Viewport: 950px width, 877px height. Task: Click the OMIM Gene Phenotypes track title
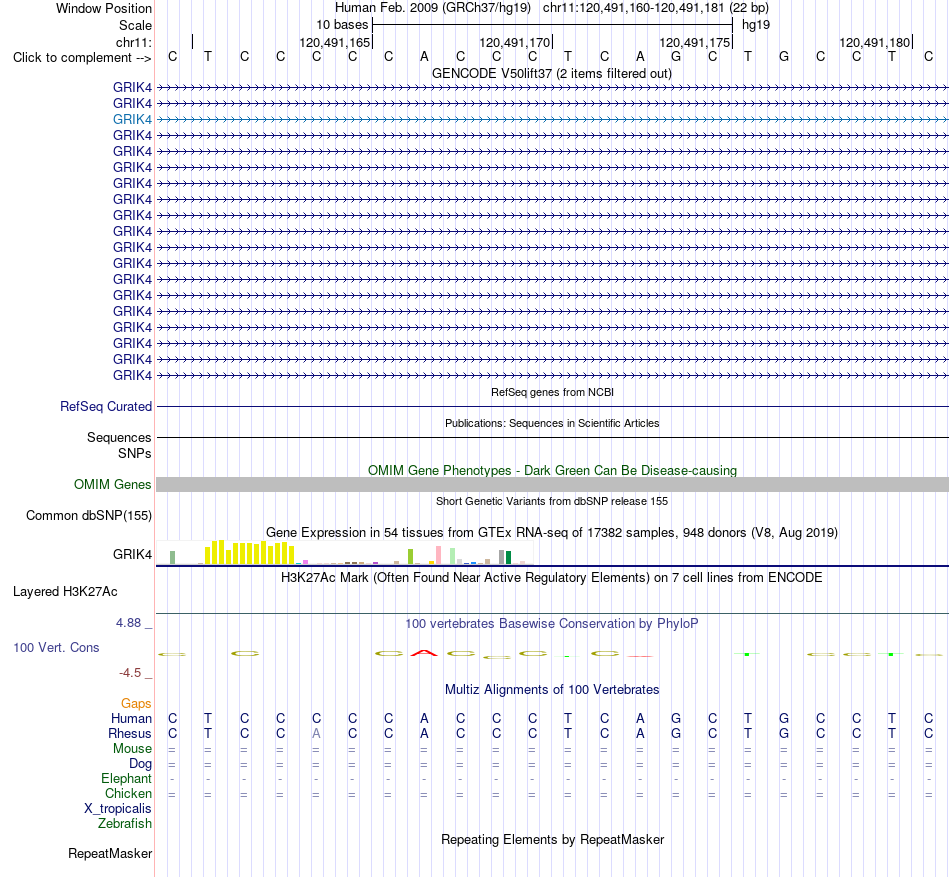[x=553, y=471]
